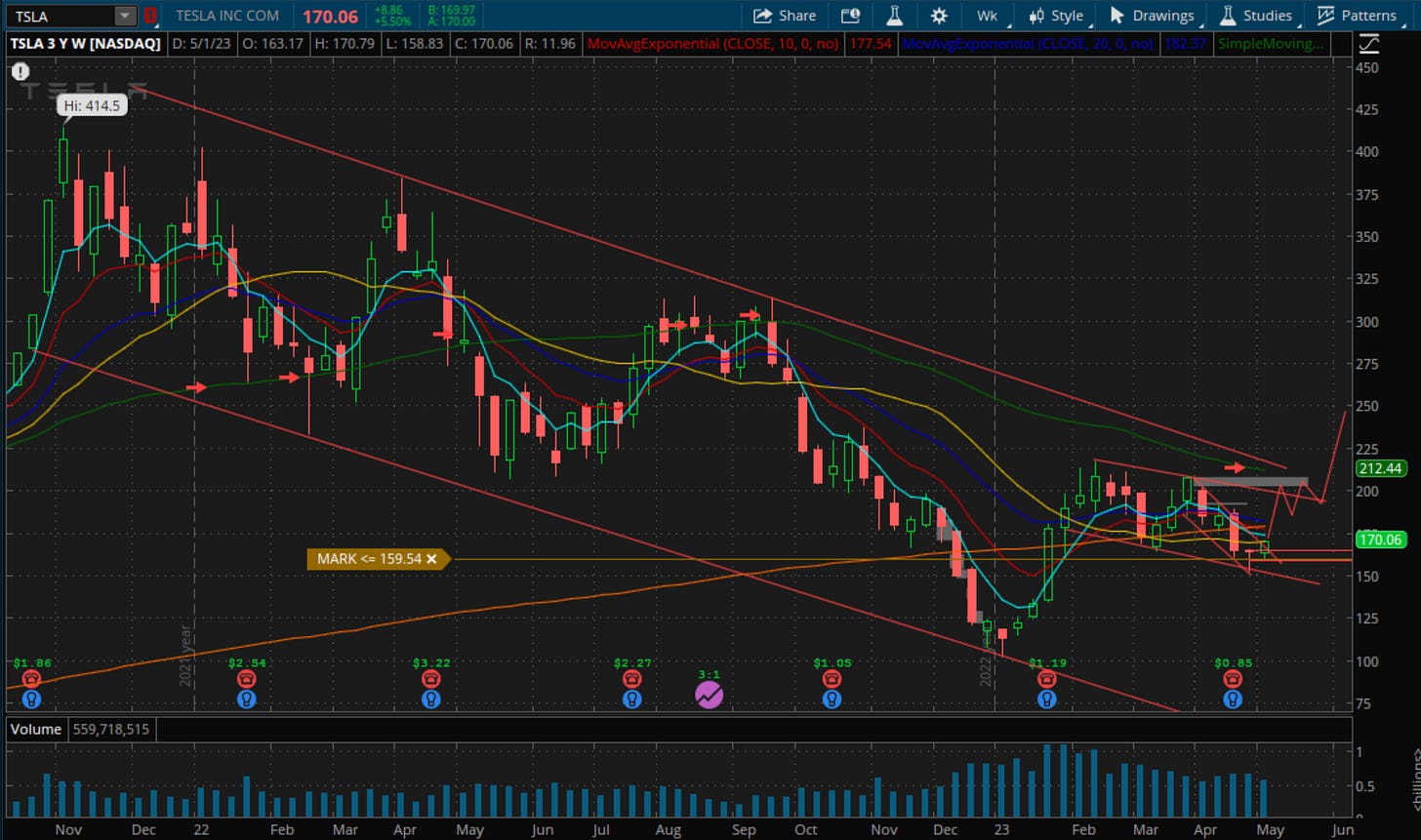This screenshot has height=840, width=1421.
Task: Click the earnings phone icon under $2.27
Action: (x=631, y=680)
